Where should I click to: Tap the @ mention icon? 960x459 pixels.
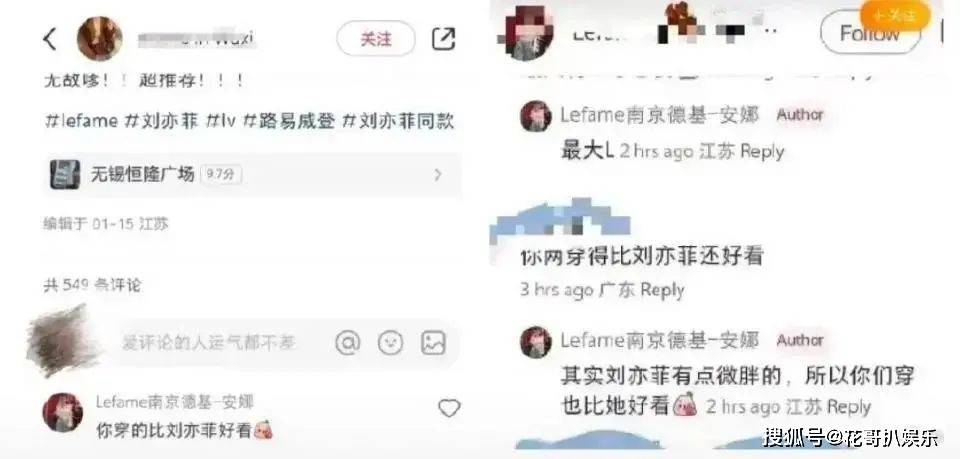348,343
